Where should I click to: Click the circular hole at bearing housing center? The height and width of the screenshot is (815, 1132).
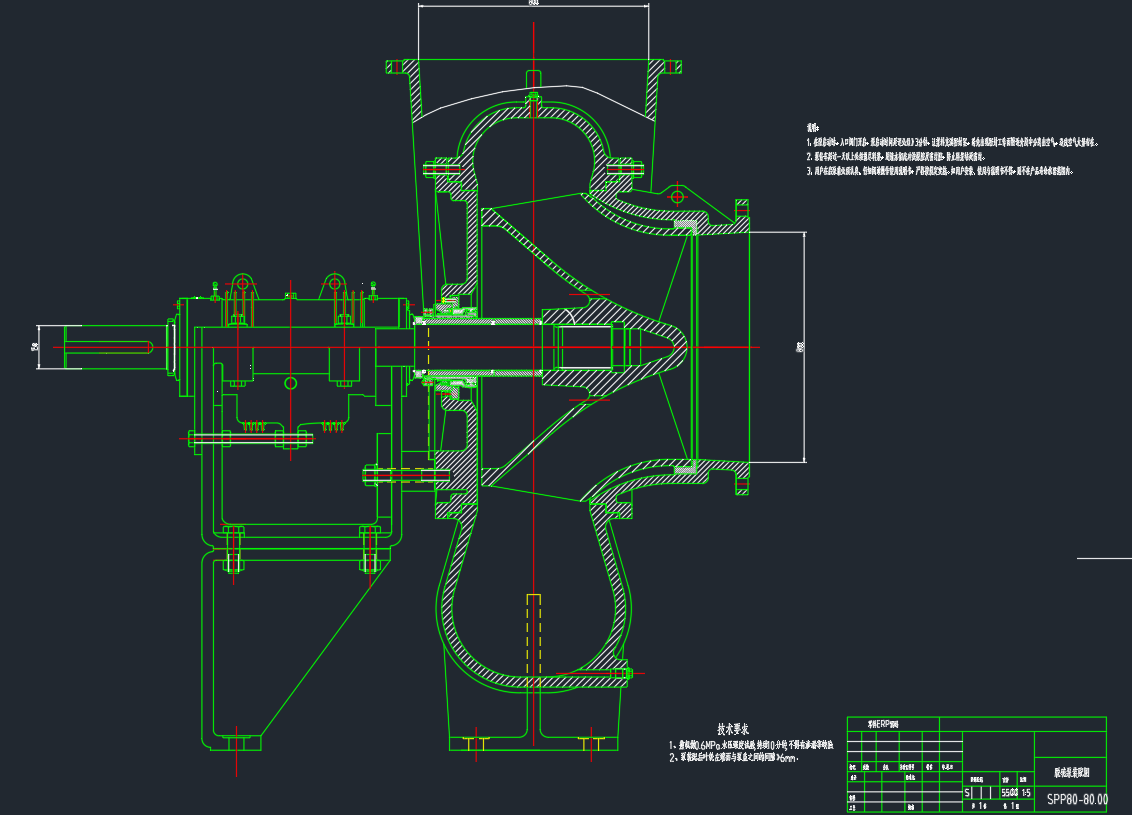(x=291, y=383)
